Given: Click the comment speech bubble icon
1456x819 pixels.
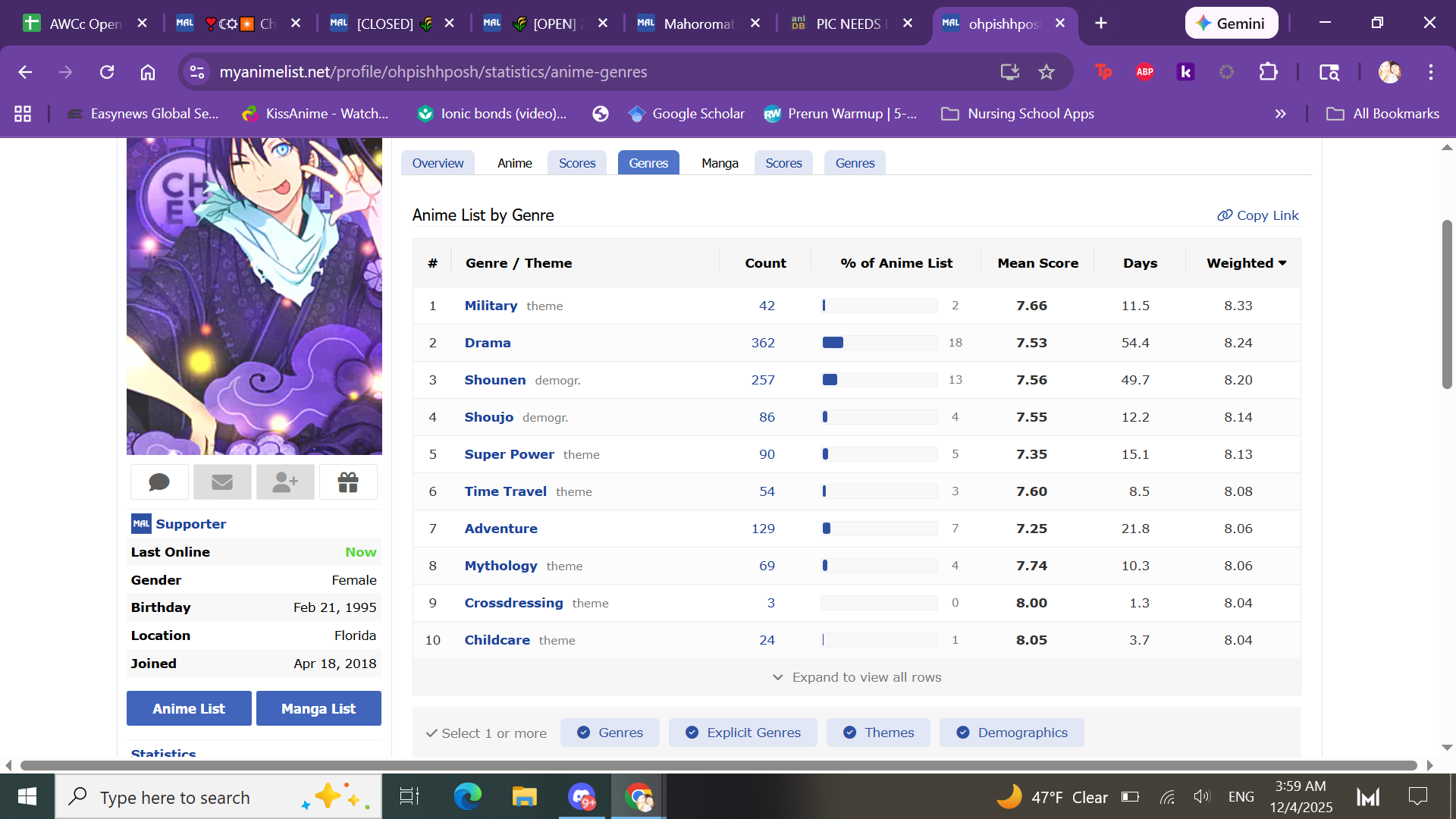Looking at the screenshot, I should [x=159, y=482].
